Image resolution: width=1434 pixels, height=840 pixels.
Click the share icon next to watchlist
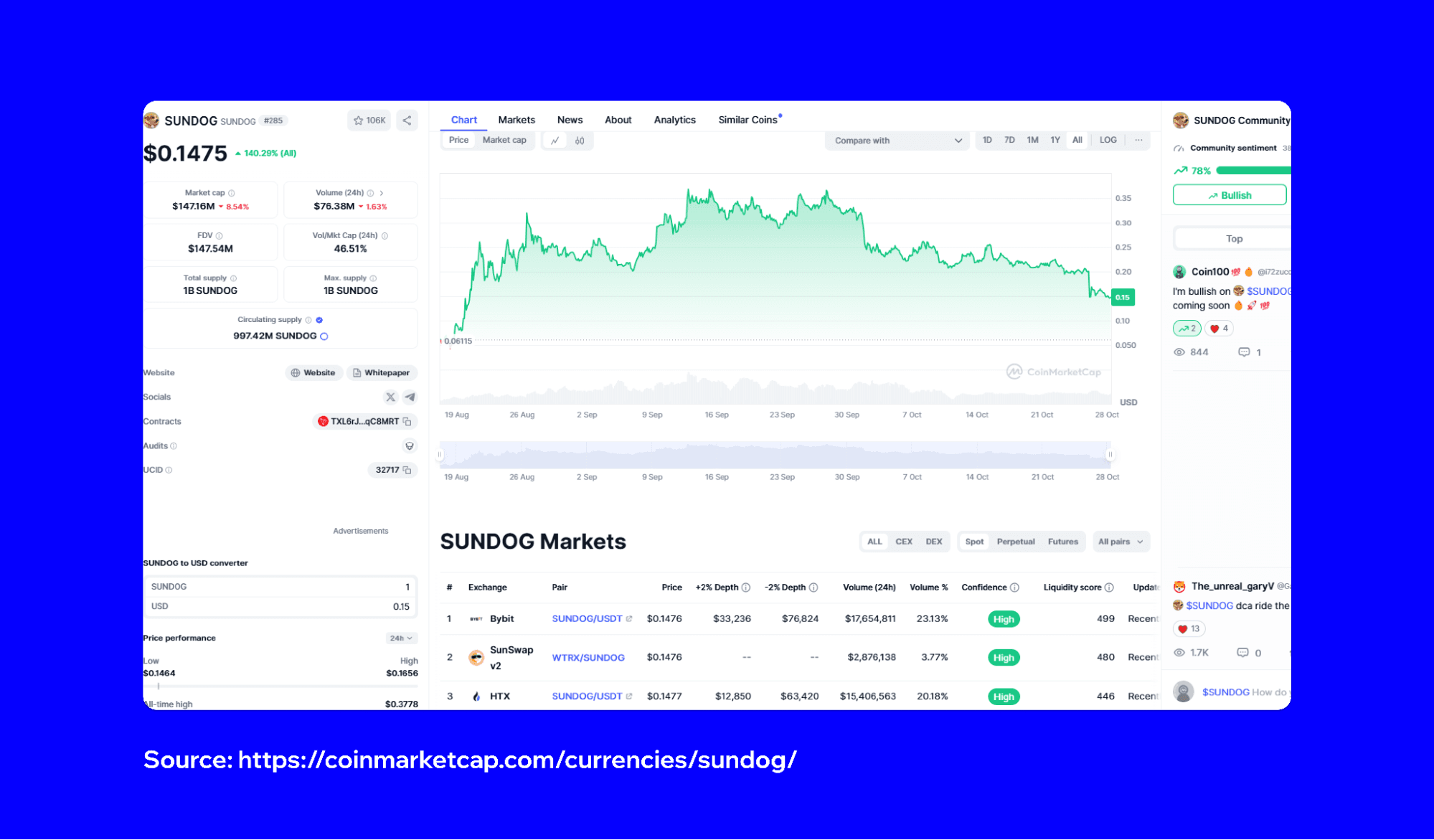point(407,121)
